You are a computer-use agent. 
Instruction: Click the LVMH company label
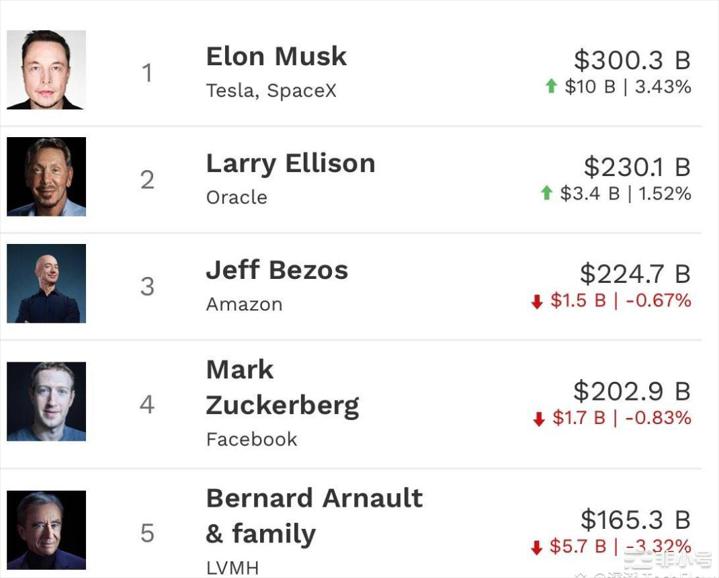[x=232, y=567]
